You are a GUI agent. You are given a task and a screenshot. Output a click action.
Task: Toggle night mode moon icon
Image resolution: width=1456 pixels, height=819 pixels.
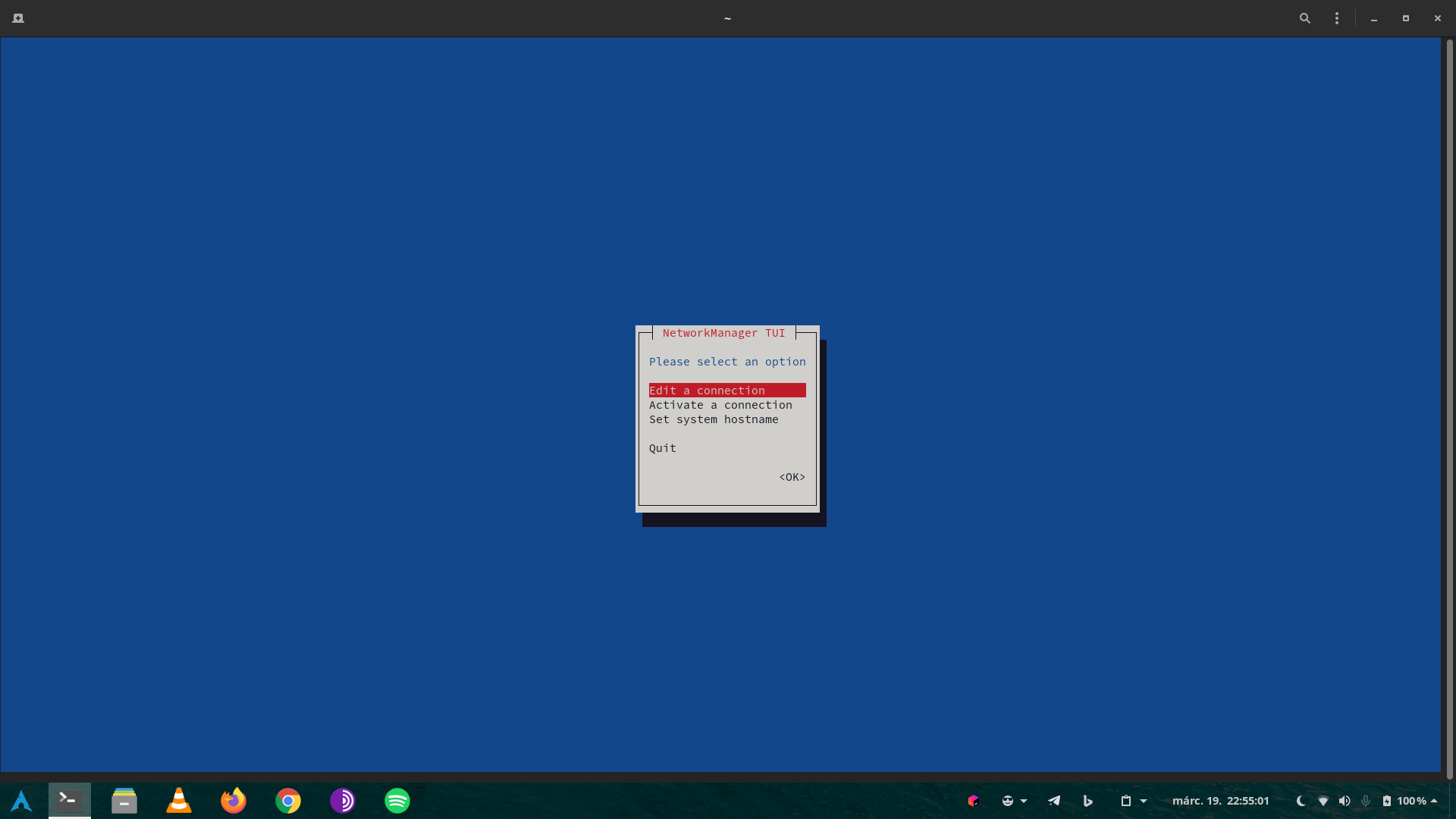tap(1301, 801)
